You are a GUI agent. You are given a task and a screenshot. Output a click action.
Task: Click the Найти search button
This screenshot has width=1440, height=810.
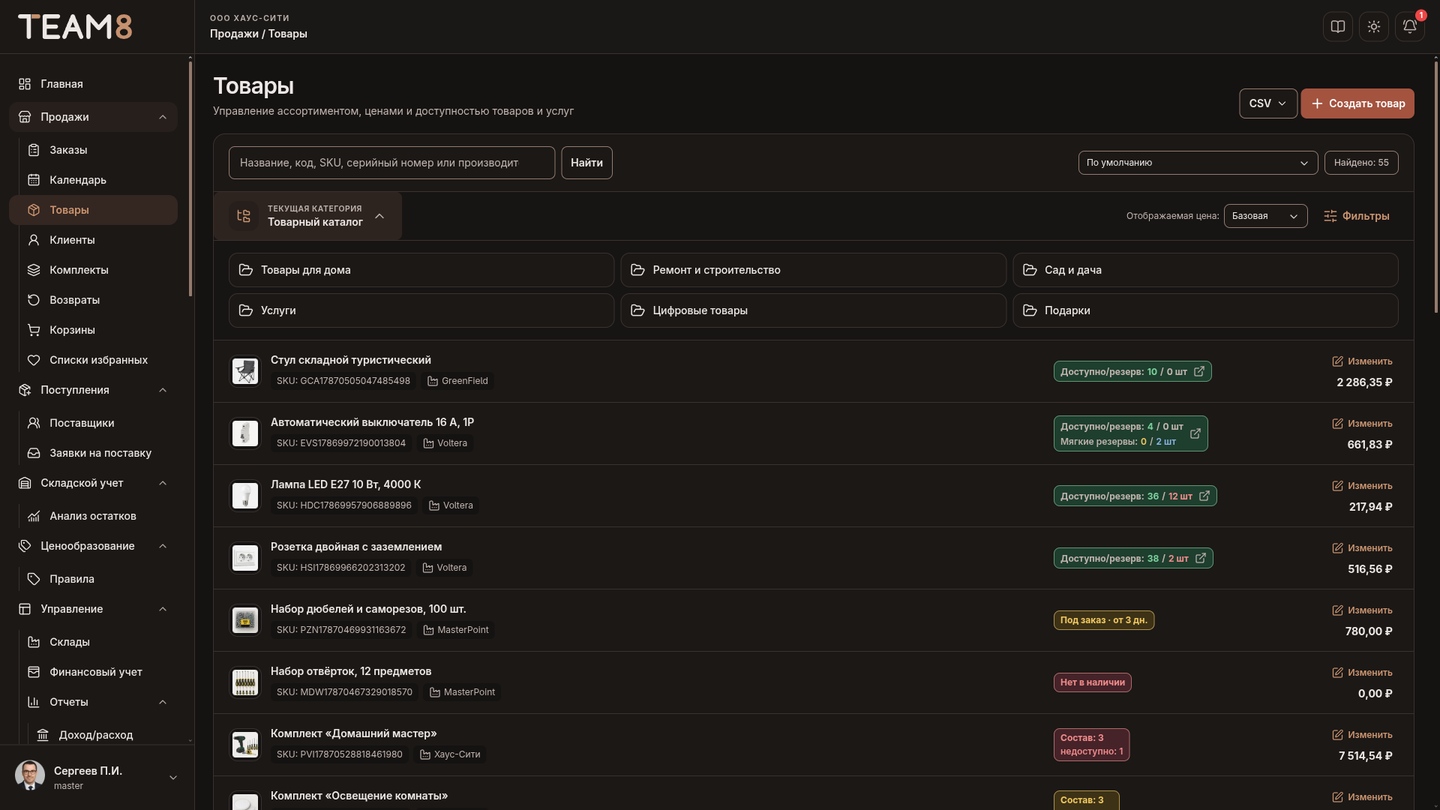(587, 163)
